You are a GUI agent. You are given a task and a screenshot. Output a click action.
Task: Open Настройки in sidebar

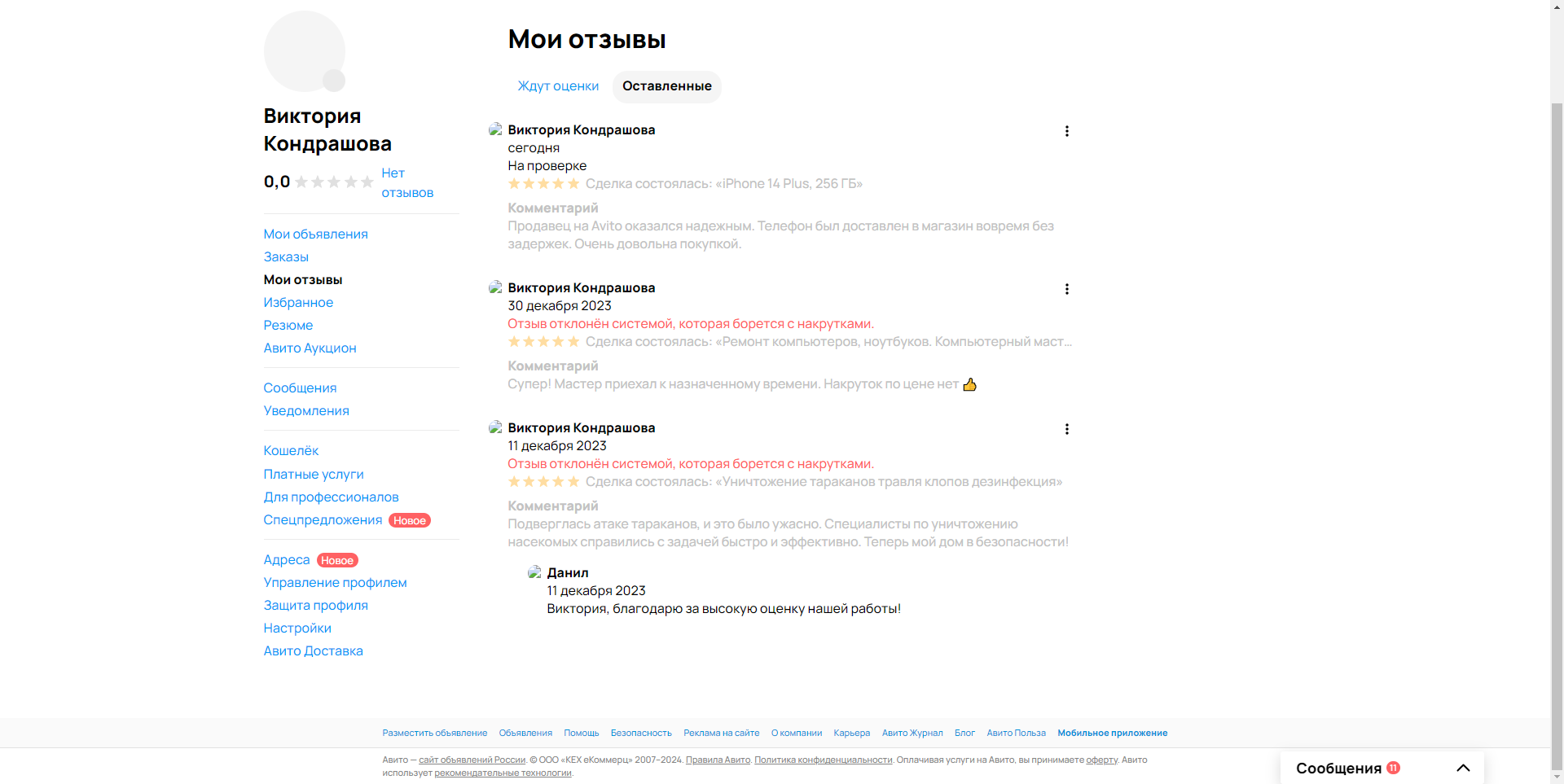(297, 629)
